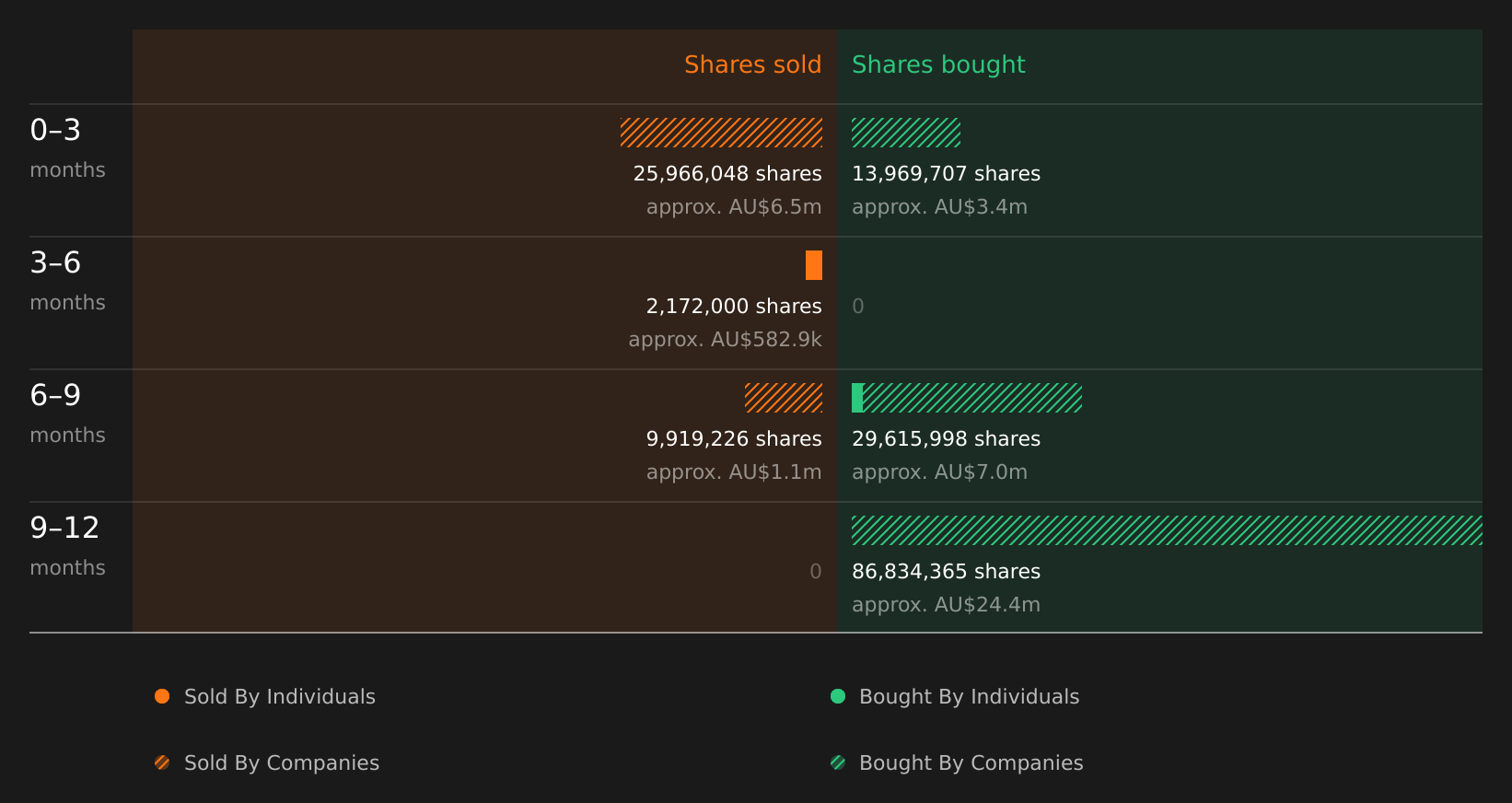Click the Sold By Companies striped dot

pyautogui.click(x=162, y=762)
